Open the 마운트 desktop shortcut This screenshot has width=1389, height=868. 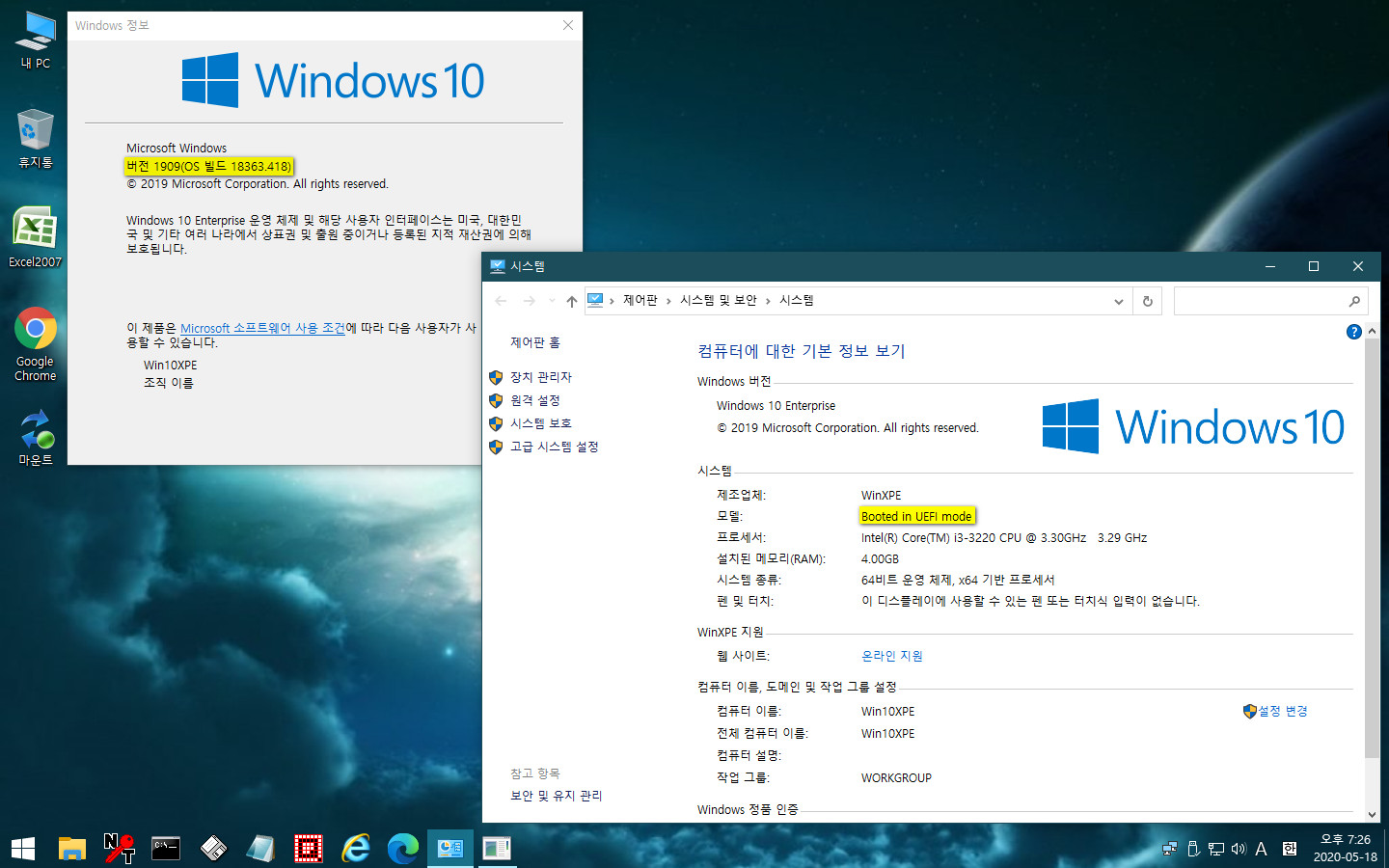[36, 438]
